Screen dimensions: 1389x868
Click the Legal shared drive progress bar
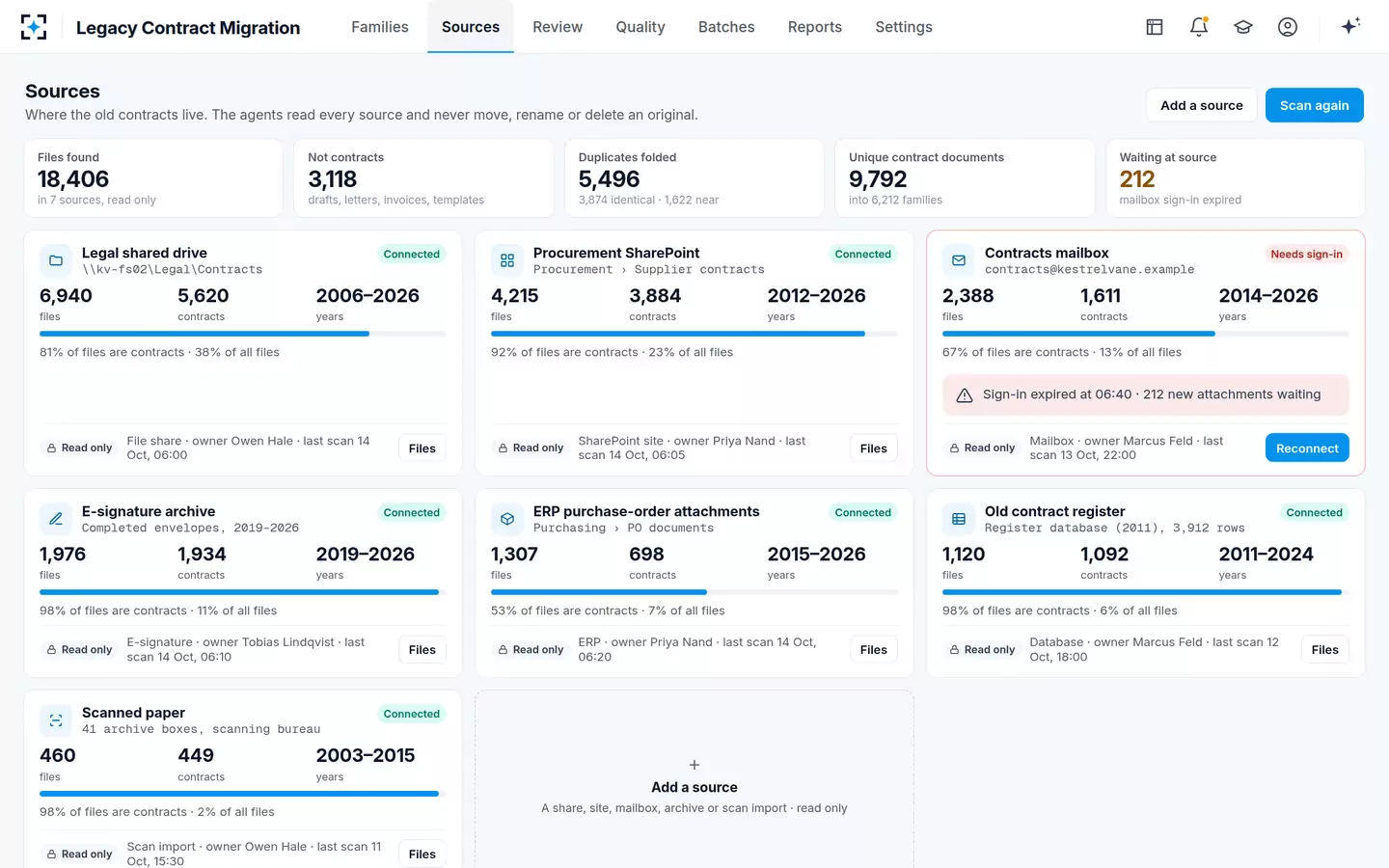pyautogui.click(x=243, y=334)
